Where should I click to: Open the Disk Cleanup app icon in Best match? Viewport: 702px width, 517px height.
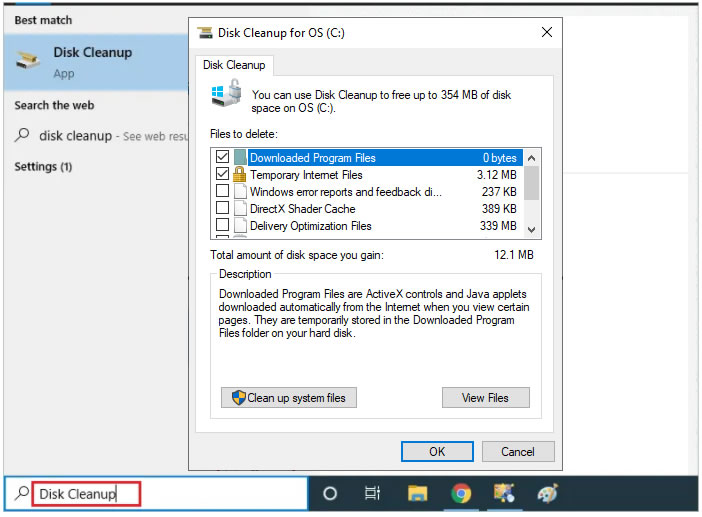point(28,60)
